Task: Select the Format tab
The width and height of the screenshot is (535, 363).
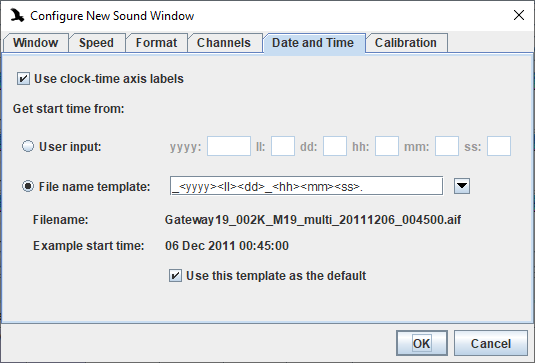Action: pyautogui.click(x=157, y=43)
